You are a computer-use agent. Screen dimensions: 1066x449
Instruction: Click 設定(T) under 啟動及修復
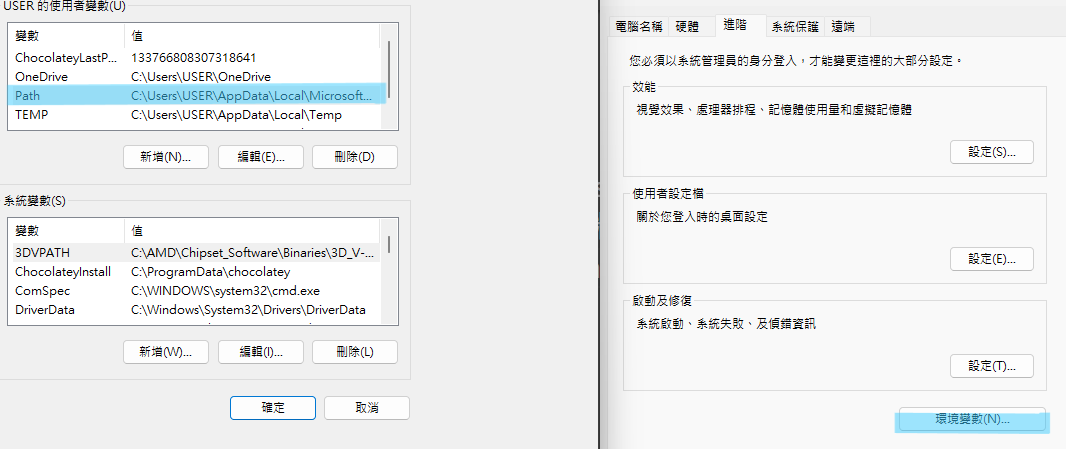[x=991, y=366]
